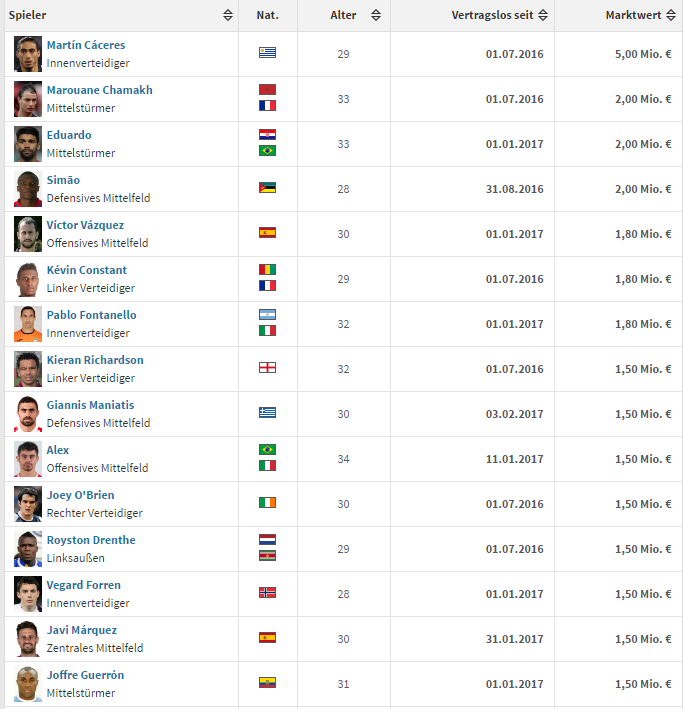Screen dimensions: 683x709
Task: Sort table by Spieler column arrows
Action: pyautogui.click(x=228, y=15)
